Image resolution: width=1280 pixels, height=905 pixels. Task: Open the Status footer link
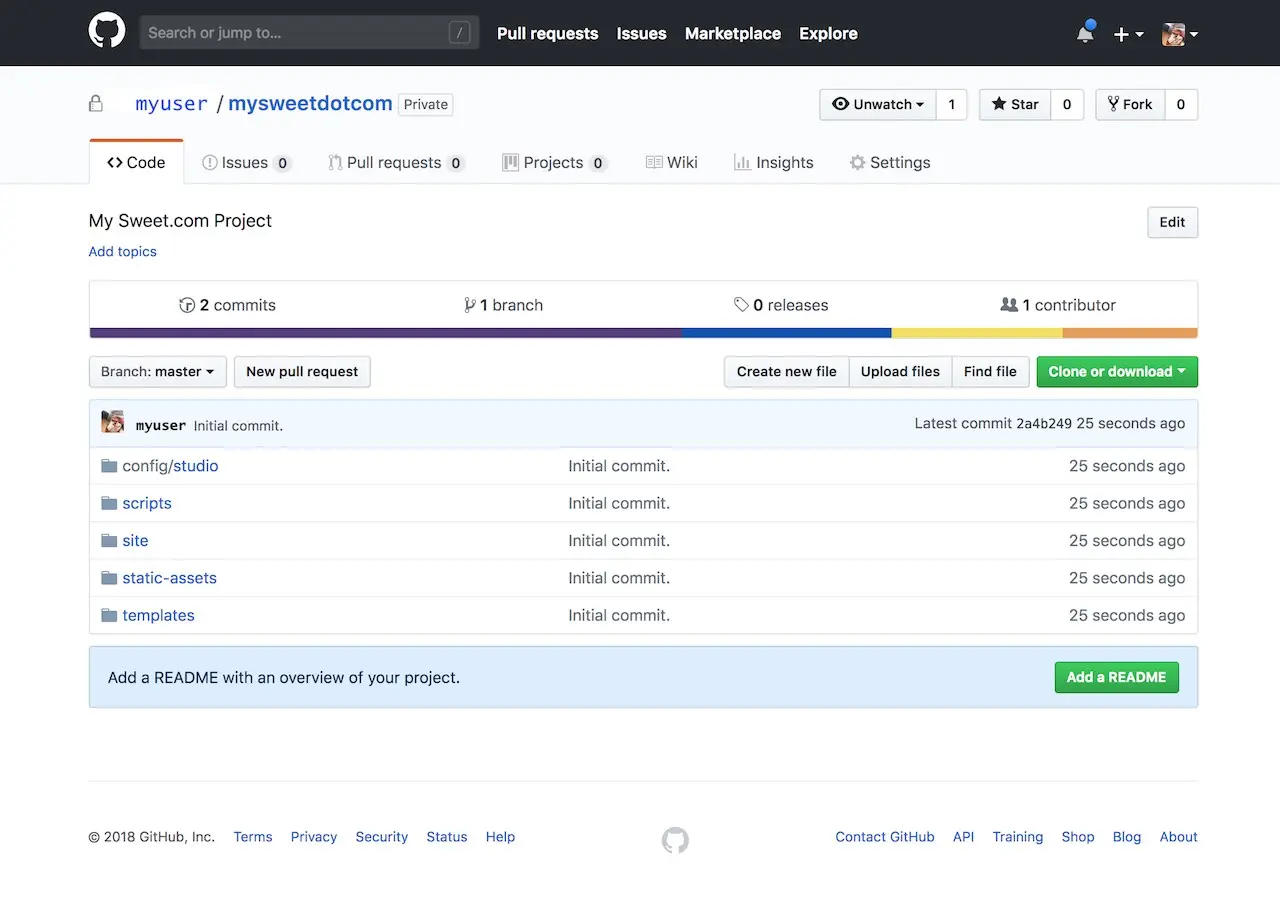click(447, 837)
